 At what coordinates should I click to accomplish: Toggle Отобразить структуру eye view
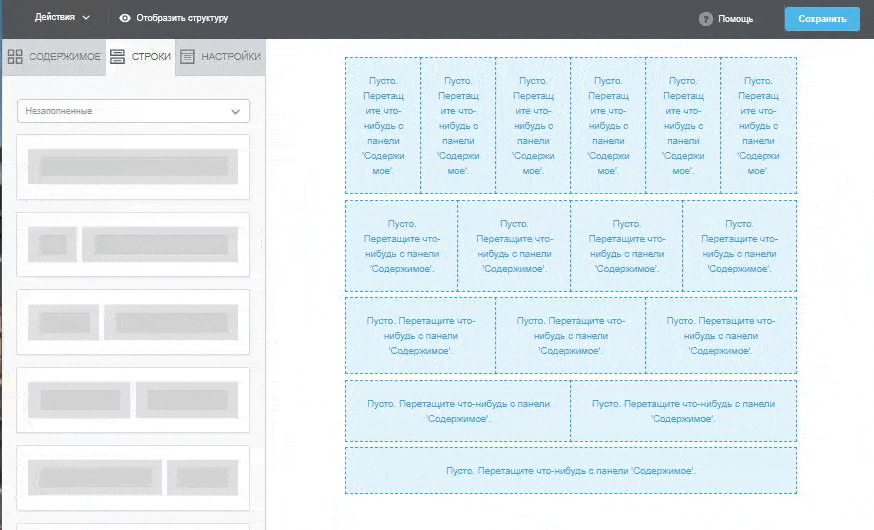point(173,18)
